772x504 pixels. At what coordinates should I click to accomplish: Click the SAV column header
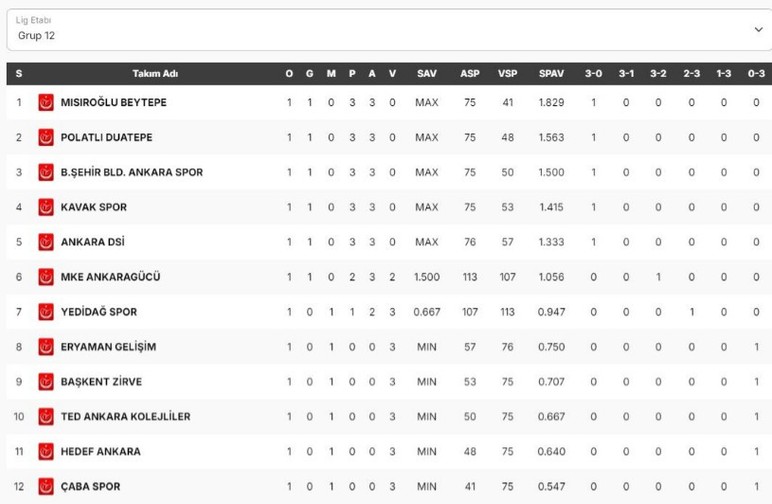coord(427,73)
